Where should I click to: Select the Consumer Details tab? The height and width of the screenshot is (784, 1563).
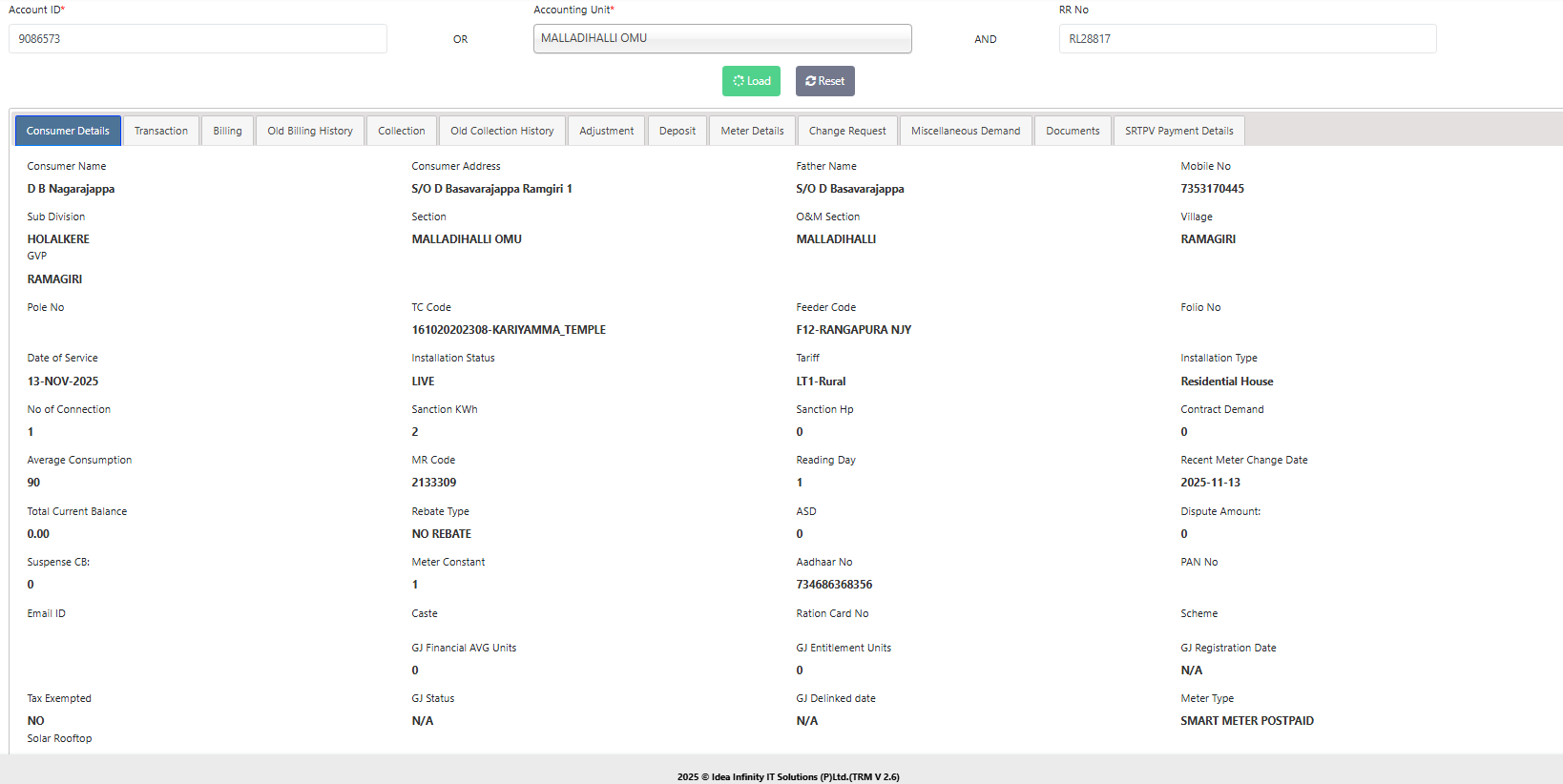point(68,131)
